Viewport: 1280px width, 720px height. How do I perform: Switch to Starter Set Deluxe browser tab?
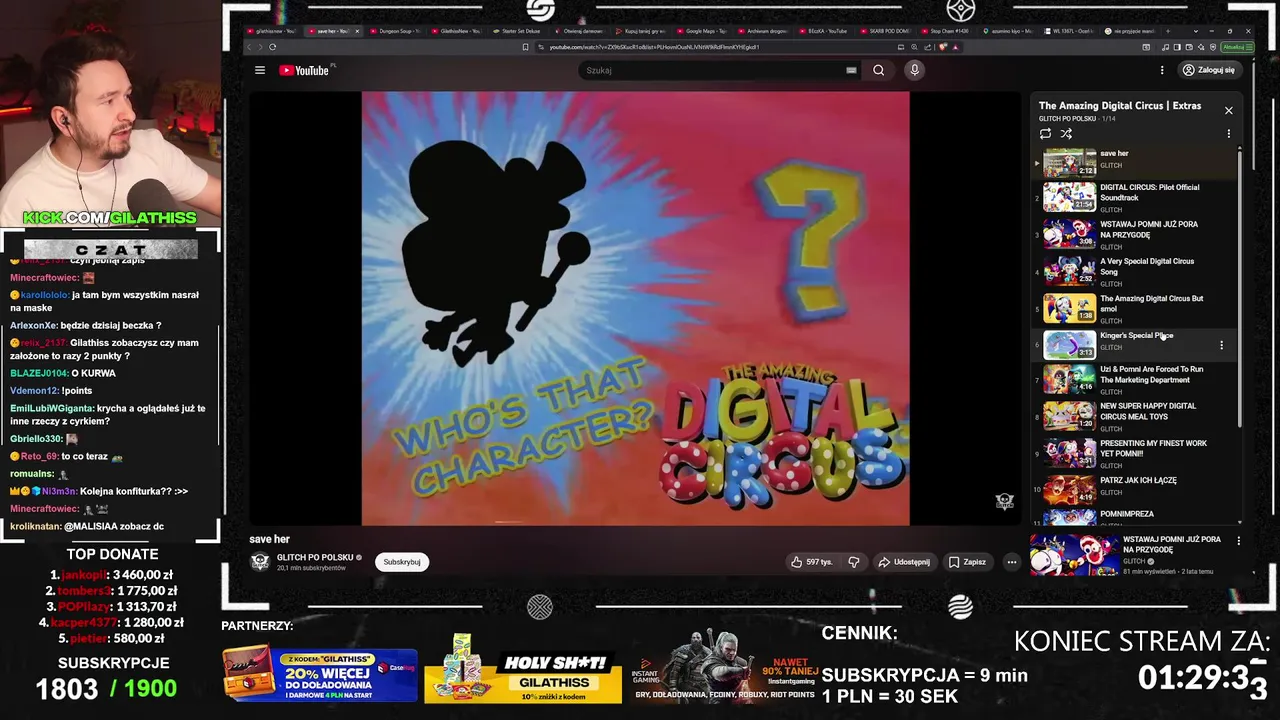[x=517, y=31]
